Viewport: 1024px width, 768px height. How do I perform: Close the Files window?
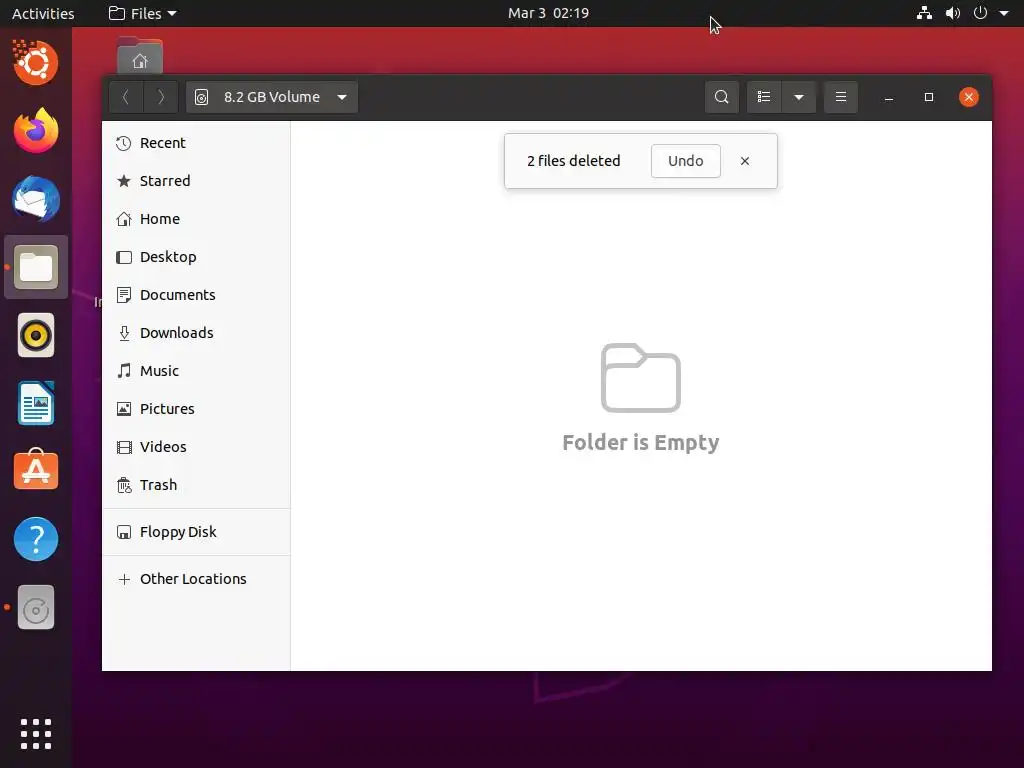pyautogui.click(x=968, y=97)
